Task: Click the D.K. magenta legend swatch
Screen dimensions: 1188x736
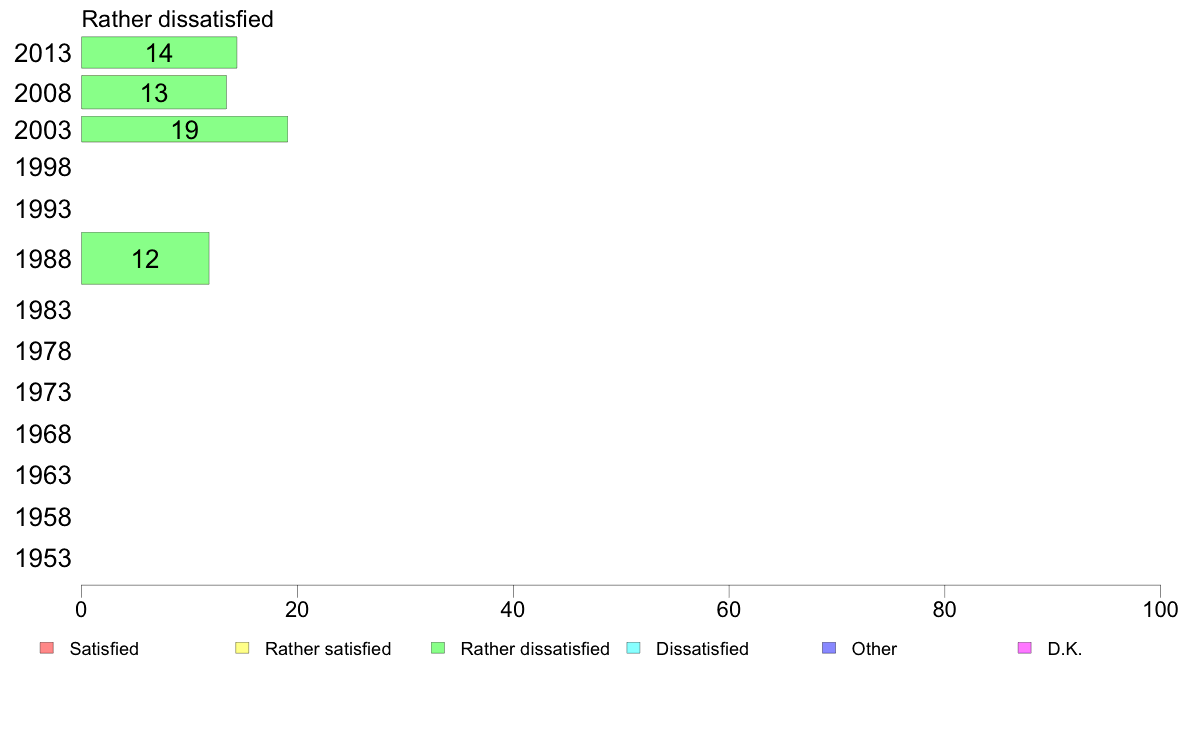Action: [1025, 648]
